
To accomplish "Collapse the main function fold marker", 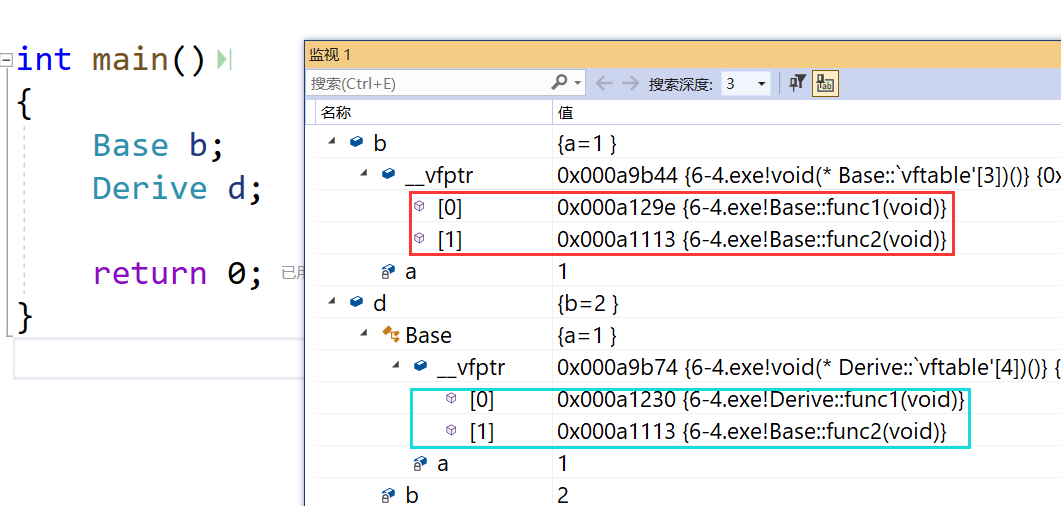I will (x=7, y=60).
